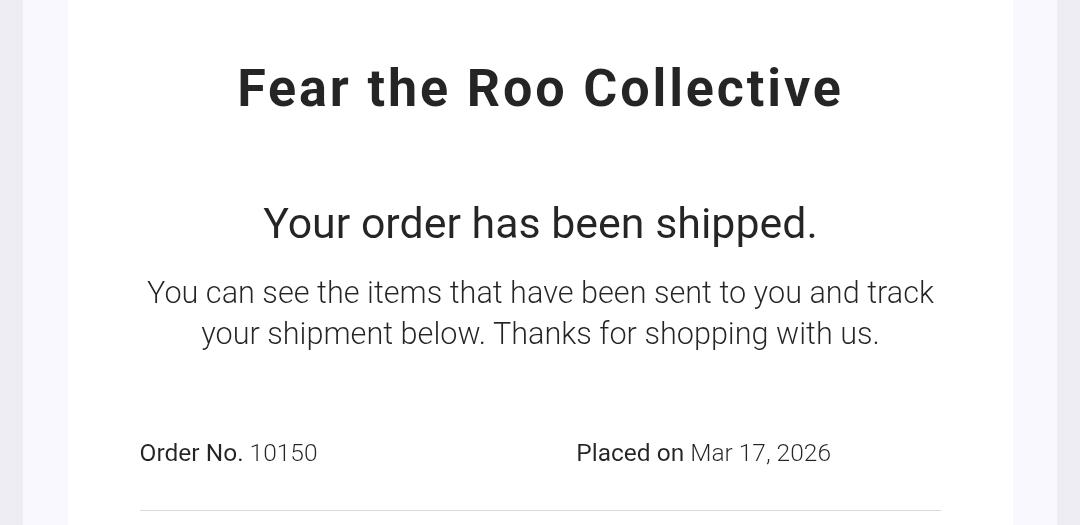Click the "your shipment below" phrase
The width and height of the screenshot is (1080, 525).
pos(342,333)
